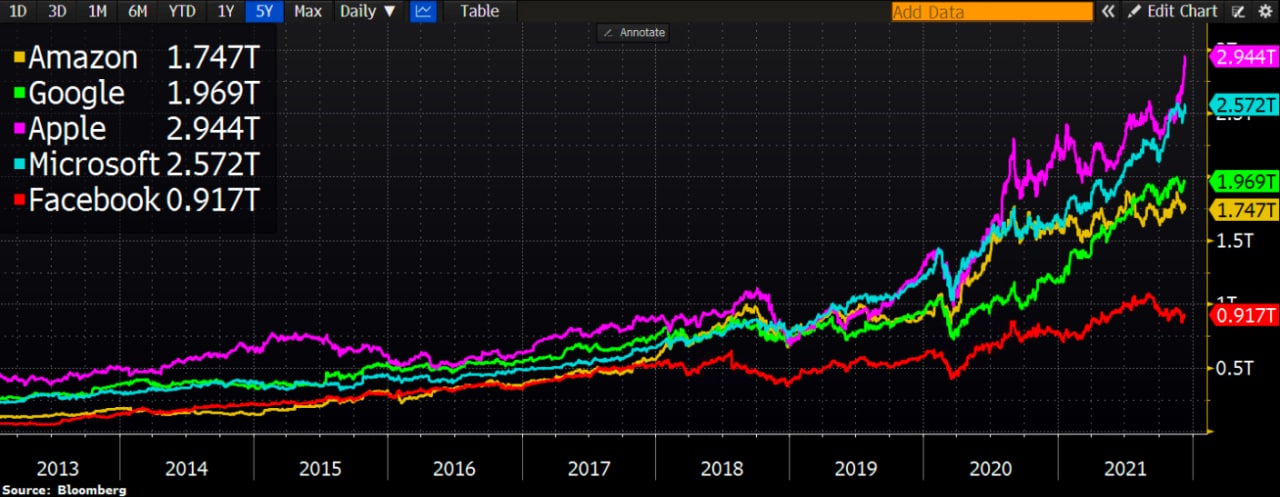Click the 1.5T y-axis label
This screenshot has width=1280, height=497.
click(1233, 240)
